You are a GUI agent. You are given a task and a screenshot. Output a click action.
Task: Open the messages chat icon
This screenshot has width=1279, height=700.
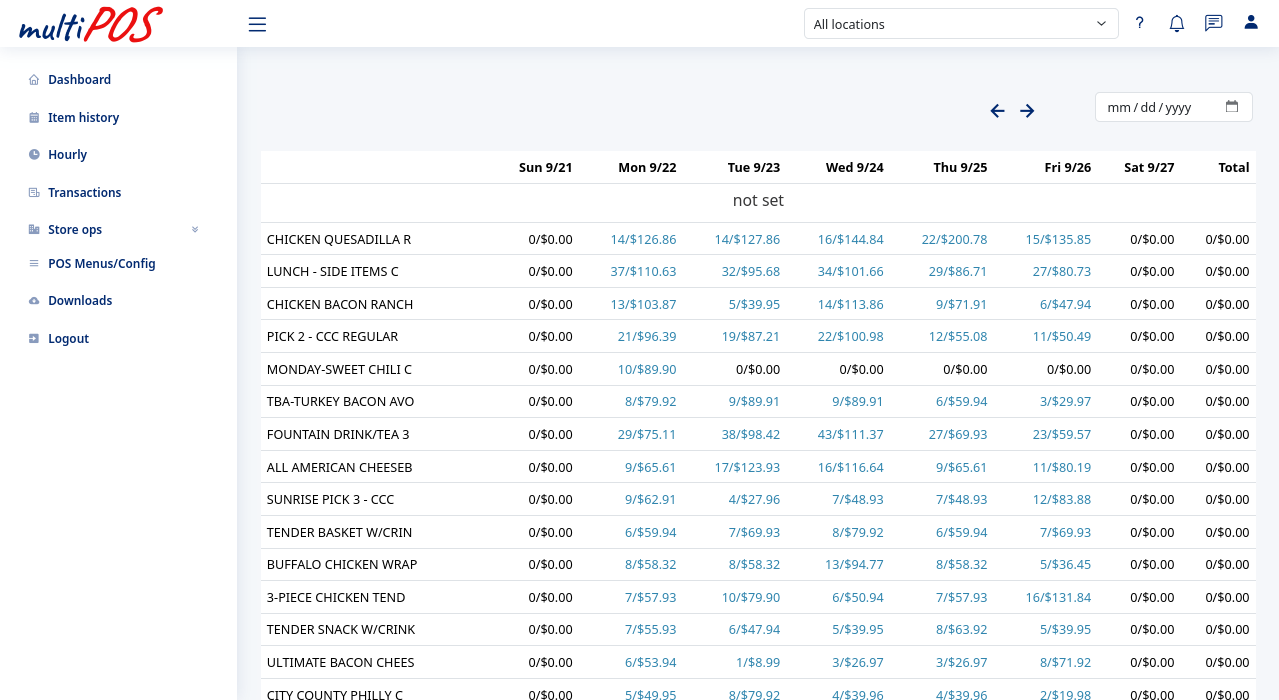pos(1213,24)
